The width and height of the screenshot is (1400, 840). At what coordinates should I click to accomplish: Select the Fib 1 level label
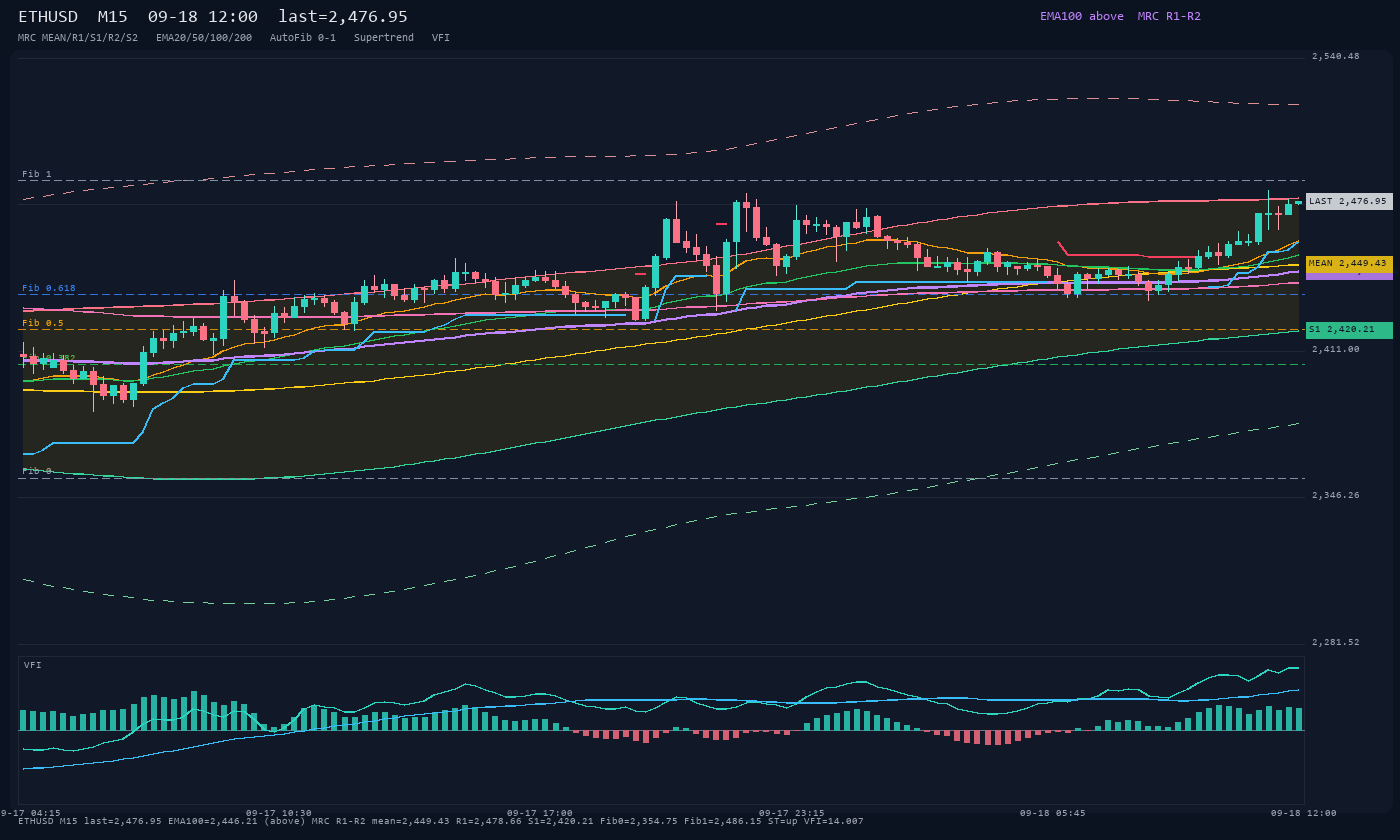coord(37,174)
